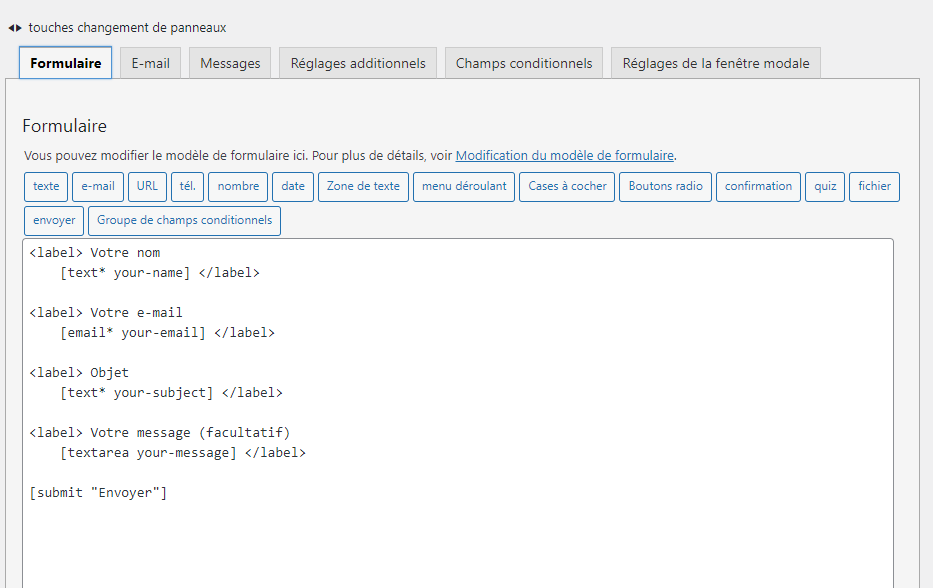Add a URL field tag

[147, 187]
